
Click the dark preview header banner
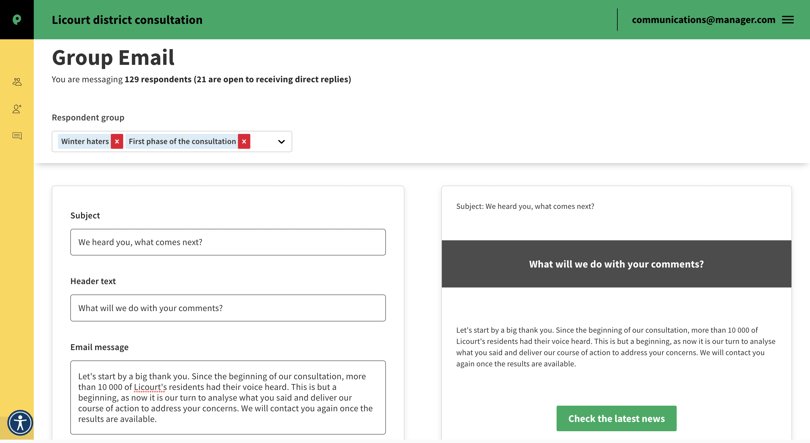pyautogui.click(x=616, y=264)
